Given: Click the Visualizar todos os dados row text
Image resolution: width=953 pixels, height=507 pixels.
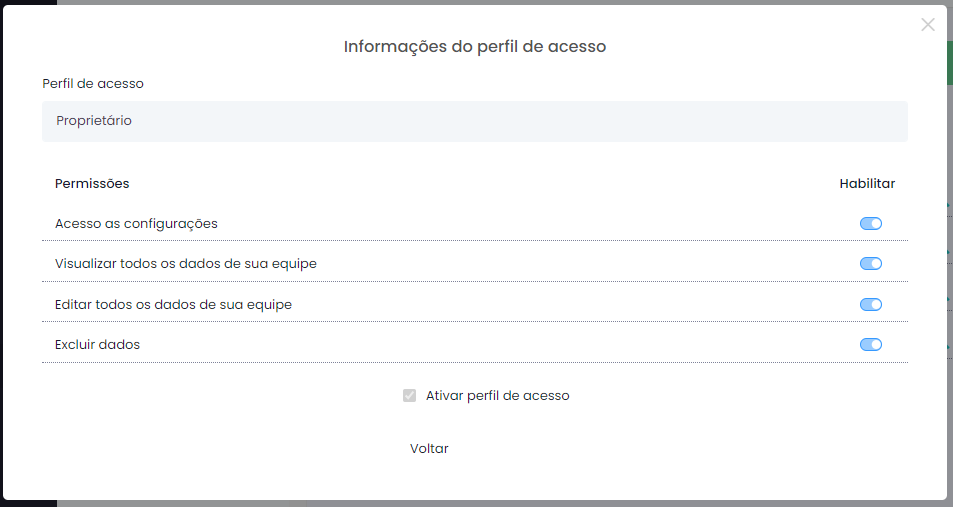Looking at the screenshot, I should click(186, 264).
